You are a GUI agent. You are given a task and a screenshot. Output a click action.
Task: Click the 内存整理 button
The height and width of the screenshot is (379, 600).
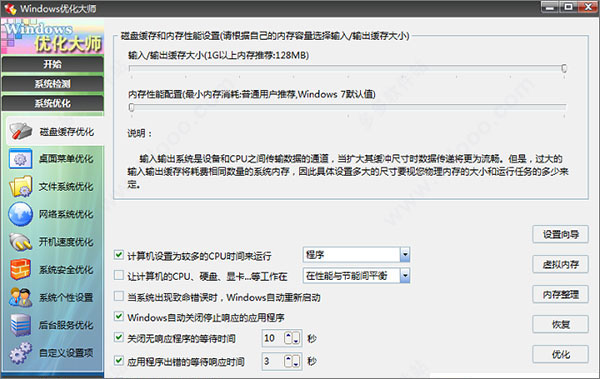click(561, 294)
